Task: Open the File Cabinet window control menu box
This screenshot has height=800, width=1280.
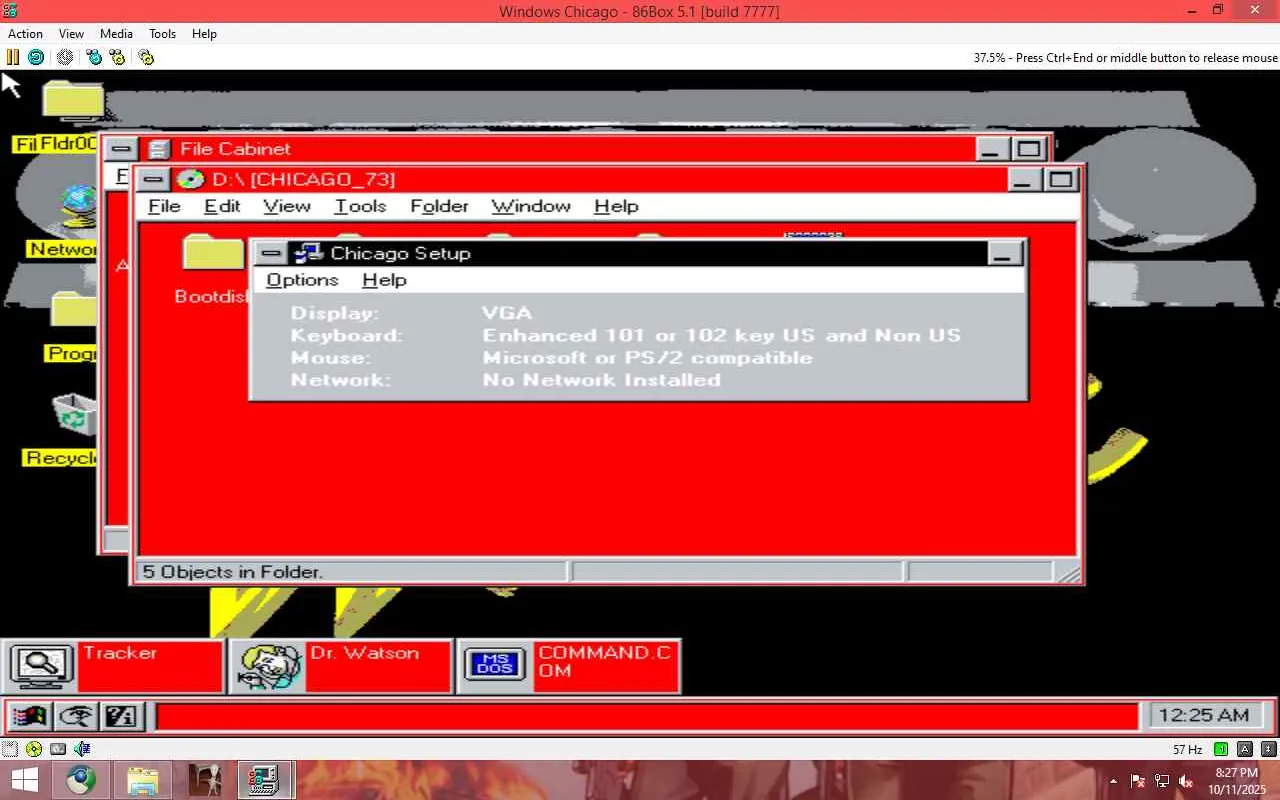Action: pos(121,149)
